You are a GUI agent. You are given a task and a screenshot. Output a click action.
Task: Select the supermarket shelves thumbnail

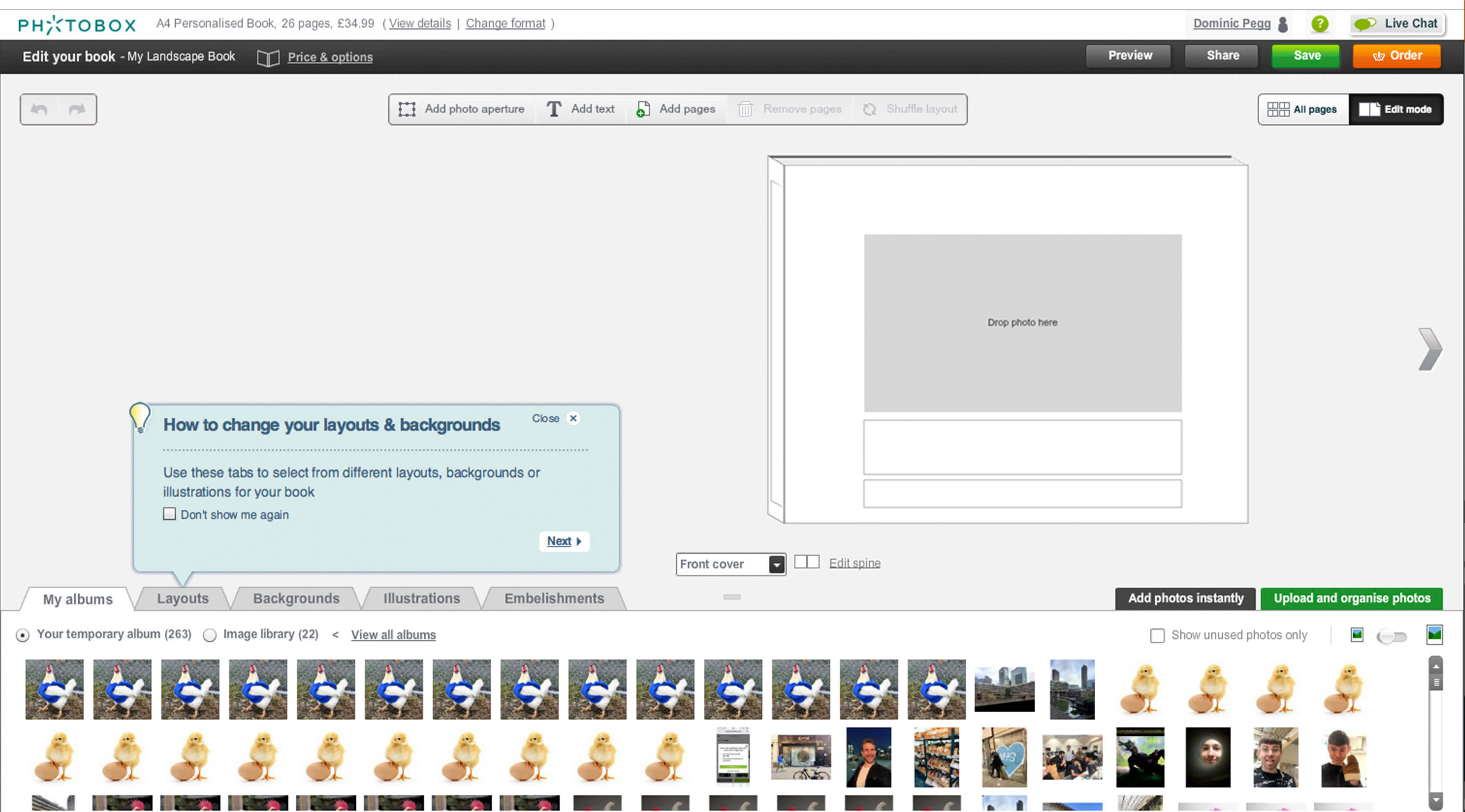coord(936,757)
